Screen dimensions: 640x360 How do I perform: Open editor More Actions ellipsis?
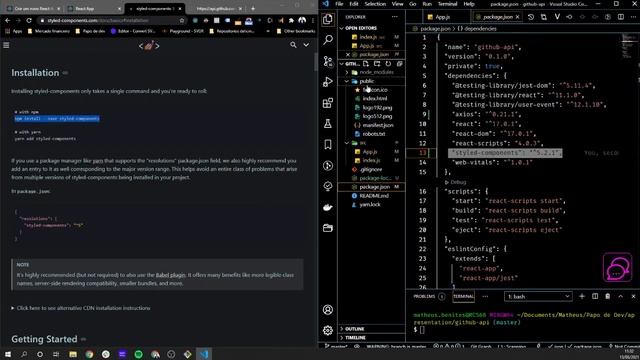click(x=633, y=17)
